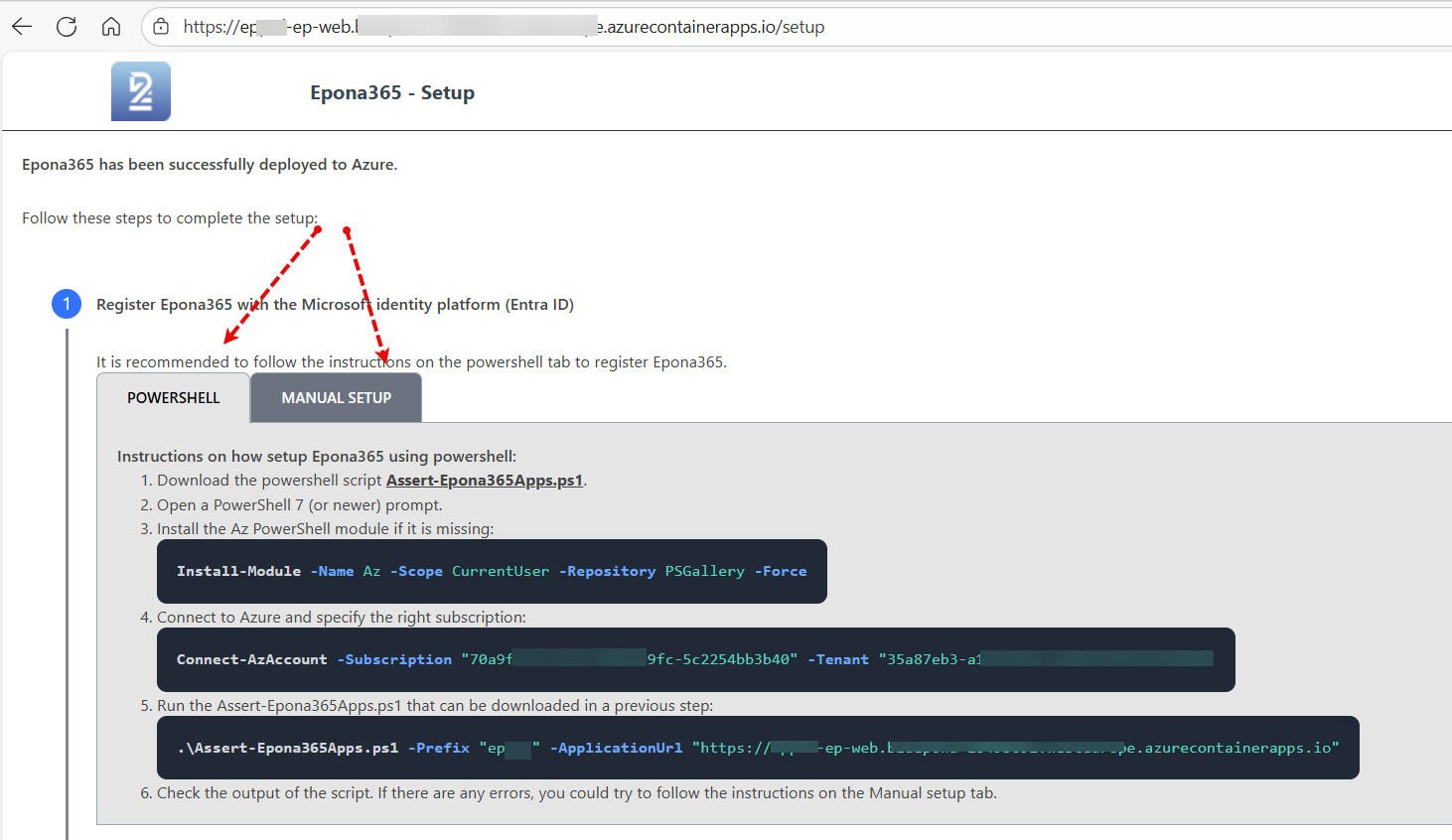Click the Install-Module command code block
This screenshot has width=1452, height=840.
tap(492, 572)
